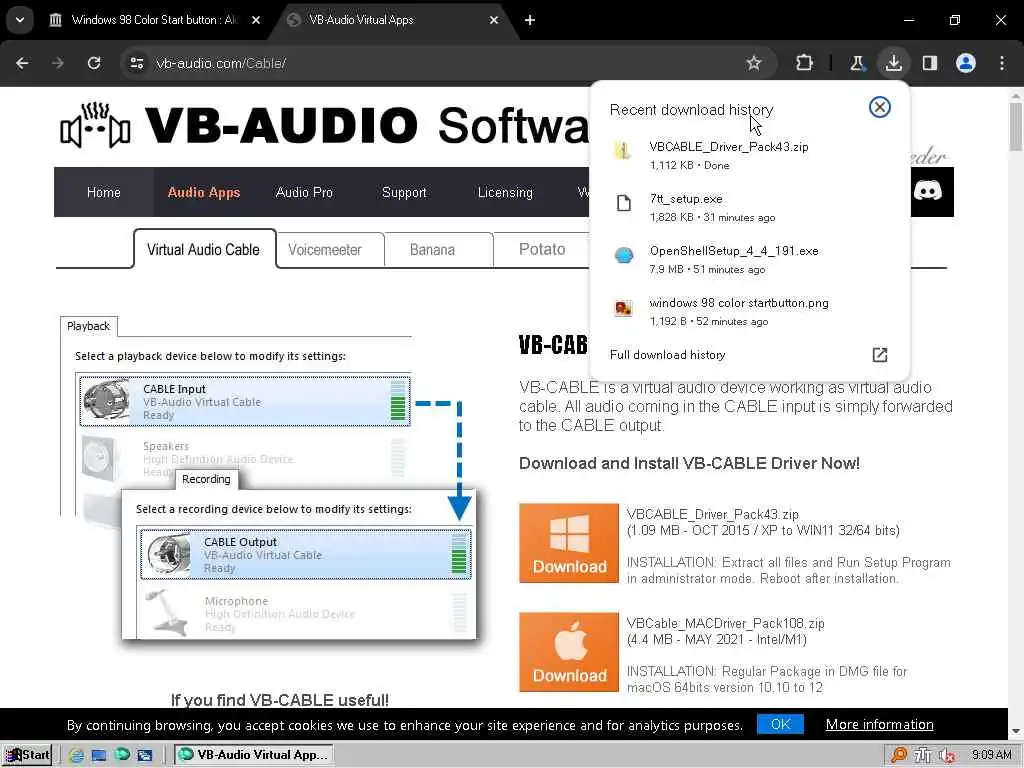This screenshot has width=1024, height=768.
Task: Select the Virtual Audio Cable tab
Action: [204, 249]
